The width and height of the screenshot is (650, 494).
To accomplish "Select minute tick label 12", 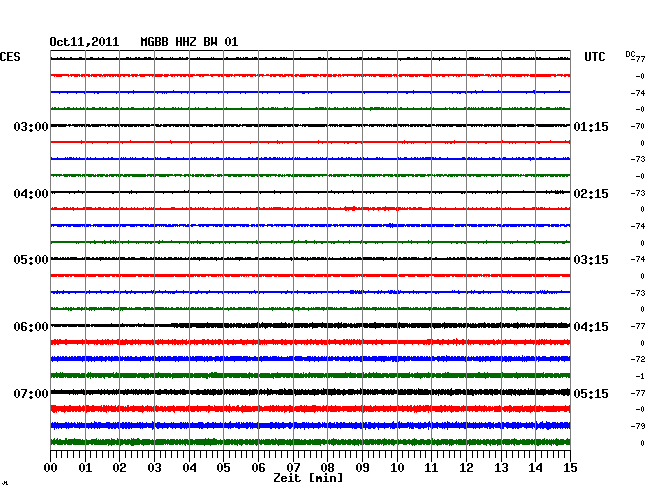I will (x=466, y=467).
